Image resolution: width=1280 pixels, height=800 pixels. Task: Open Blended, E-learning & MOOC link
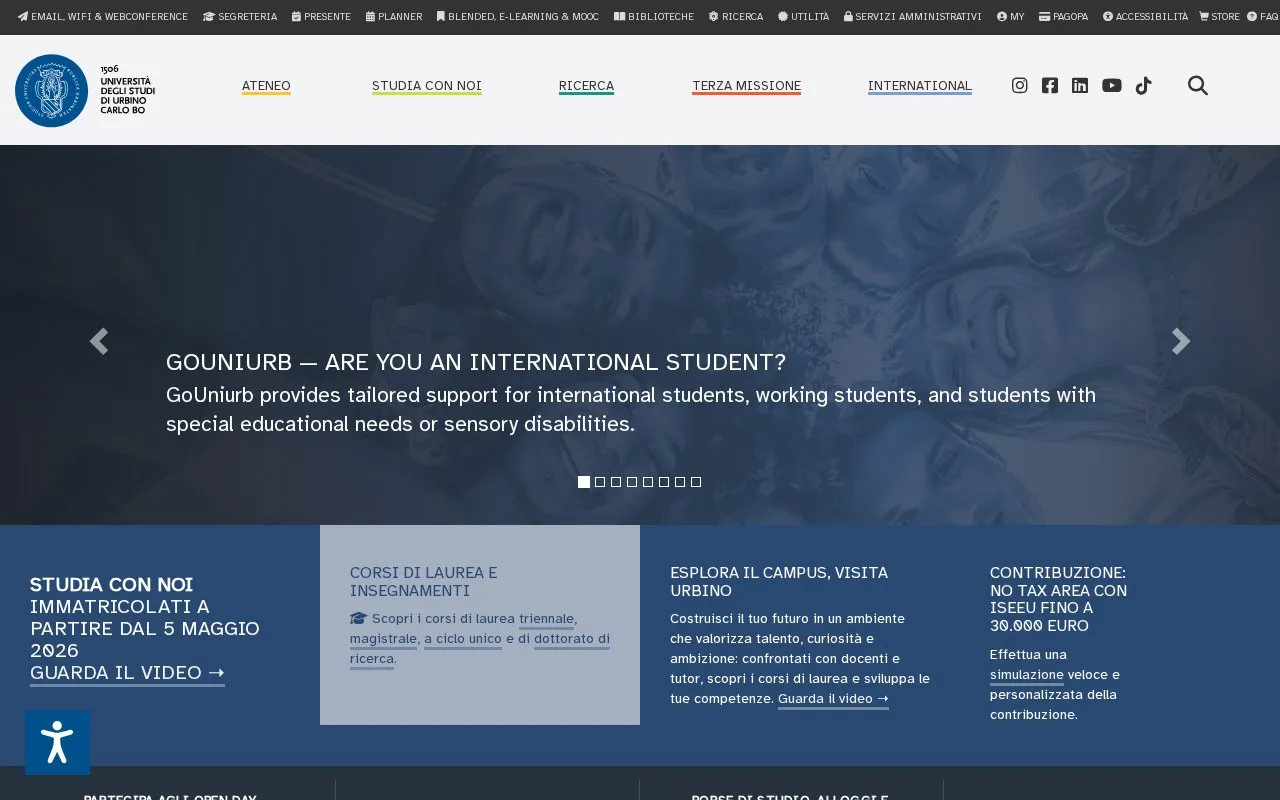(x=518, y=17)
